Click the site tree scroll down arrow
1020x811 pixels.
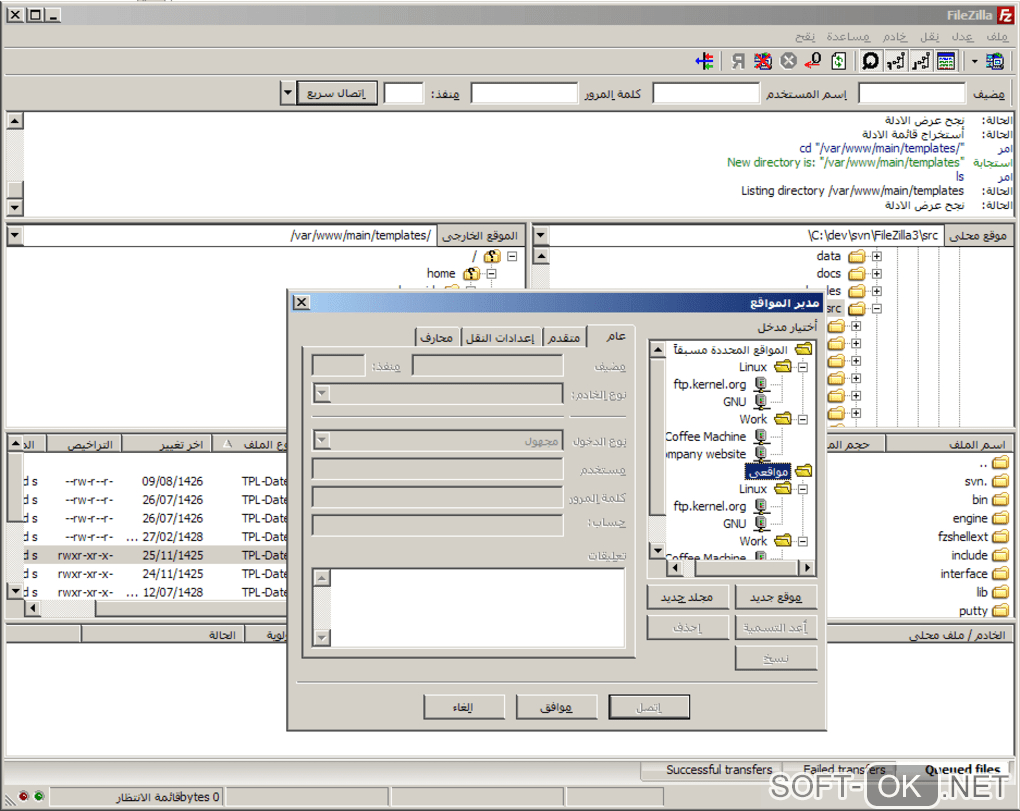pos(658,551)
